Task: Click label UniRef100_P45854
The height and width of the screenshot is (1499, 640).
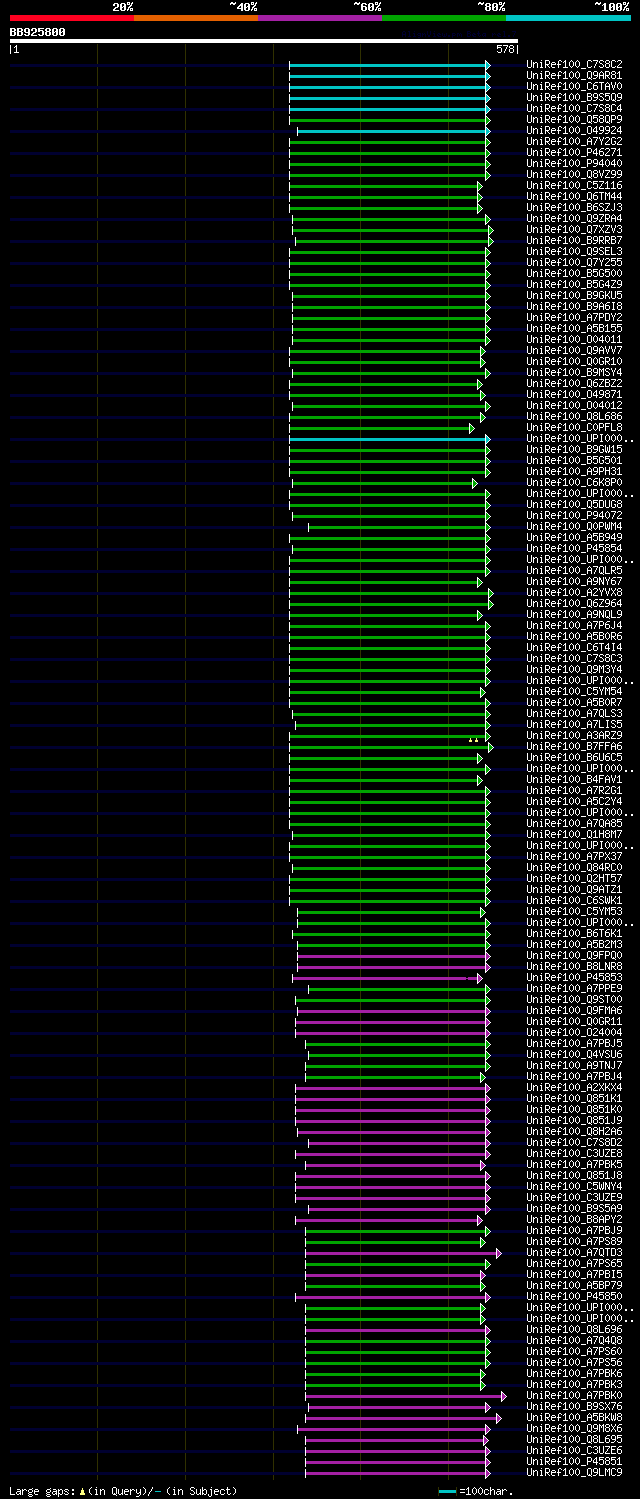Action: pyautogui.click(x=574, y=549)
